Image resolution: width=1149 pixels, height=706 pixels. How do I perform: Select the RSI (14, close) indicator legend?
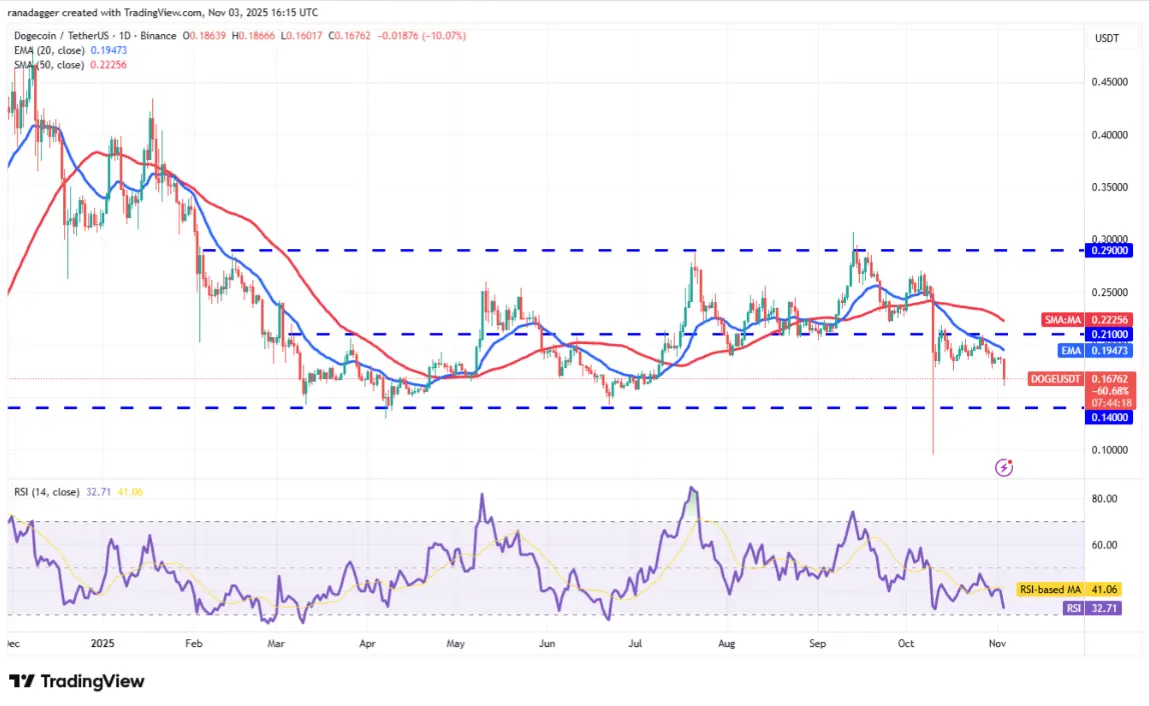coord(78,492)
